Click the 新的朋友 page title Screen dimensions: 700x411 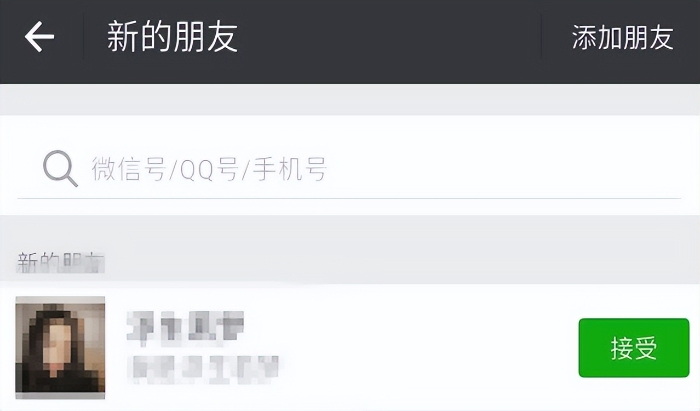pos(172,37)
